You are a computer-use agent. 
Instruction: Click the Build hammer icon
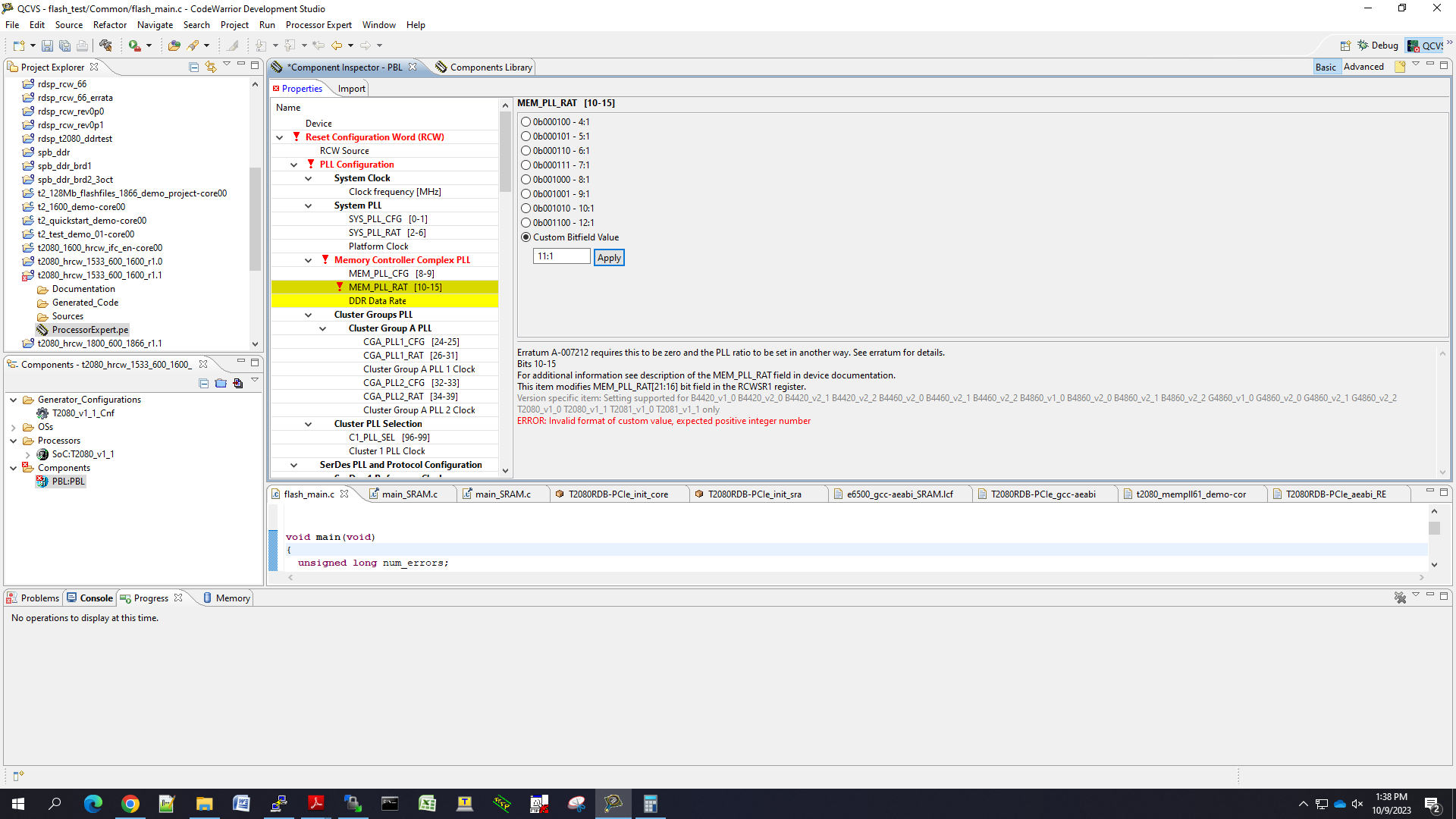pyautogui.click(x=105, y=45)
